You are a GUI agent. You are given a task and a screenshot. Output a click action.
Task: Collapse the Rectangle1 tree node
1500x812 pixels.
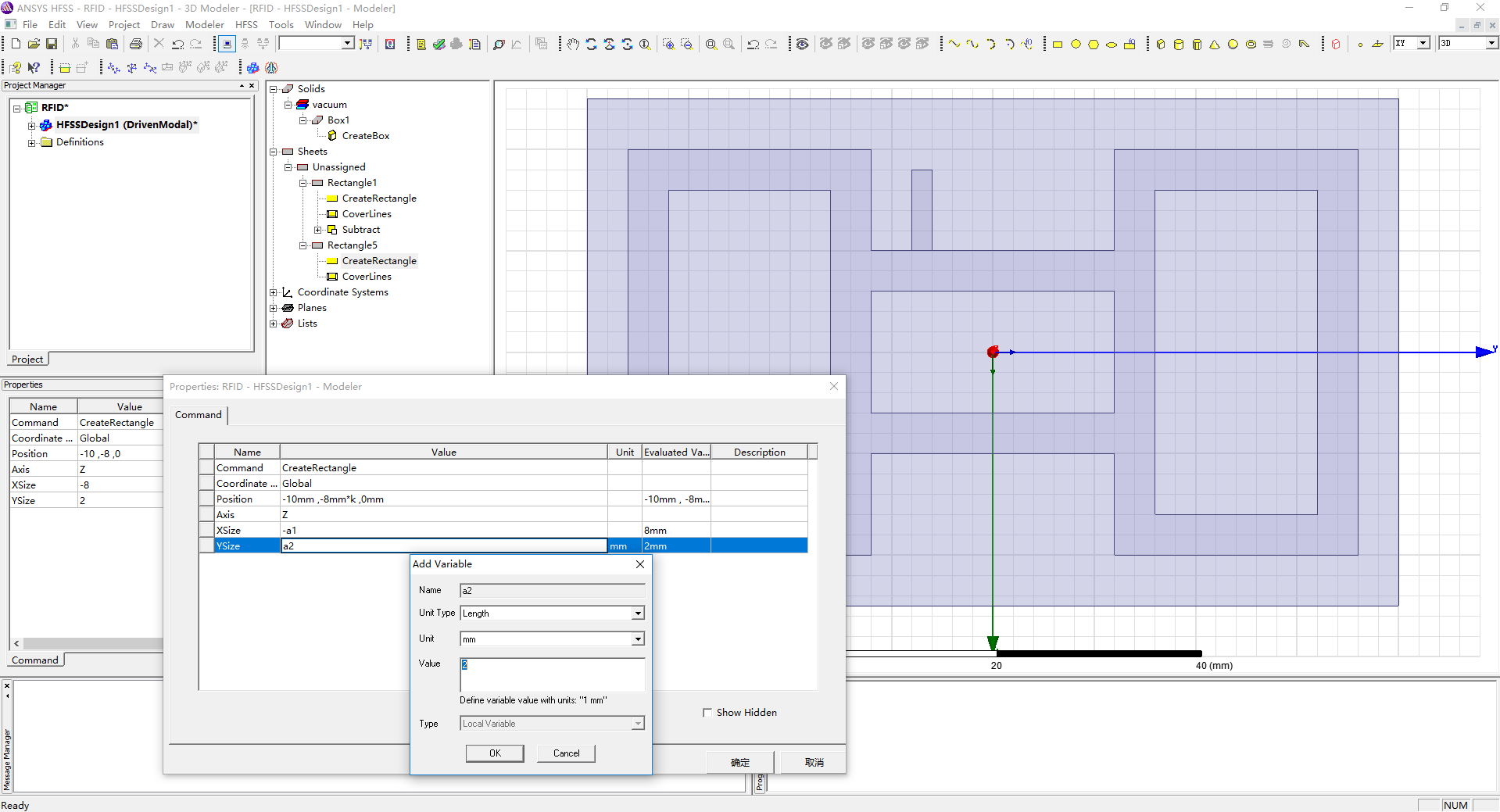pos(303,183)
